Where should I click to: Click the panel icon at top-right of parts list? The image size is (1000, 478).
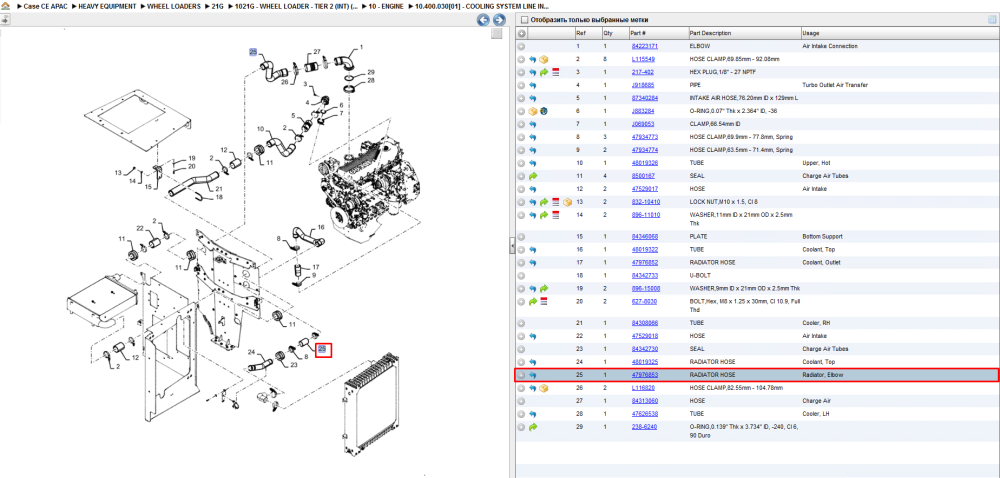pos(992,20)
